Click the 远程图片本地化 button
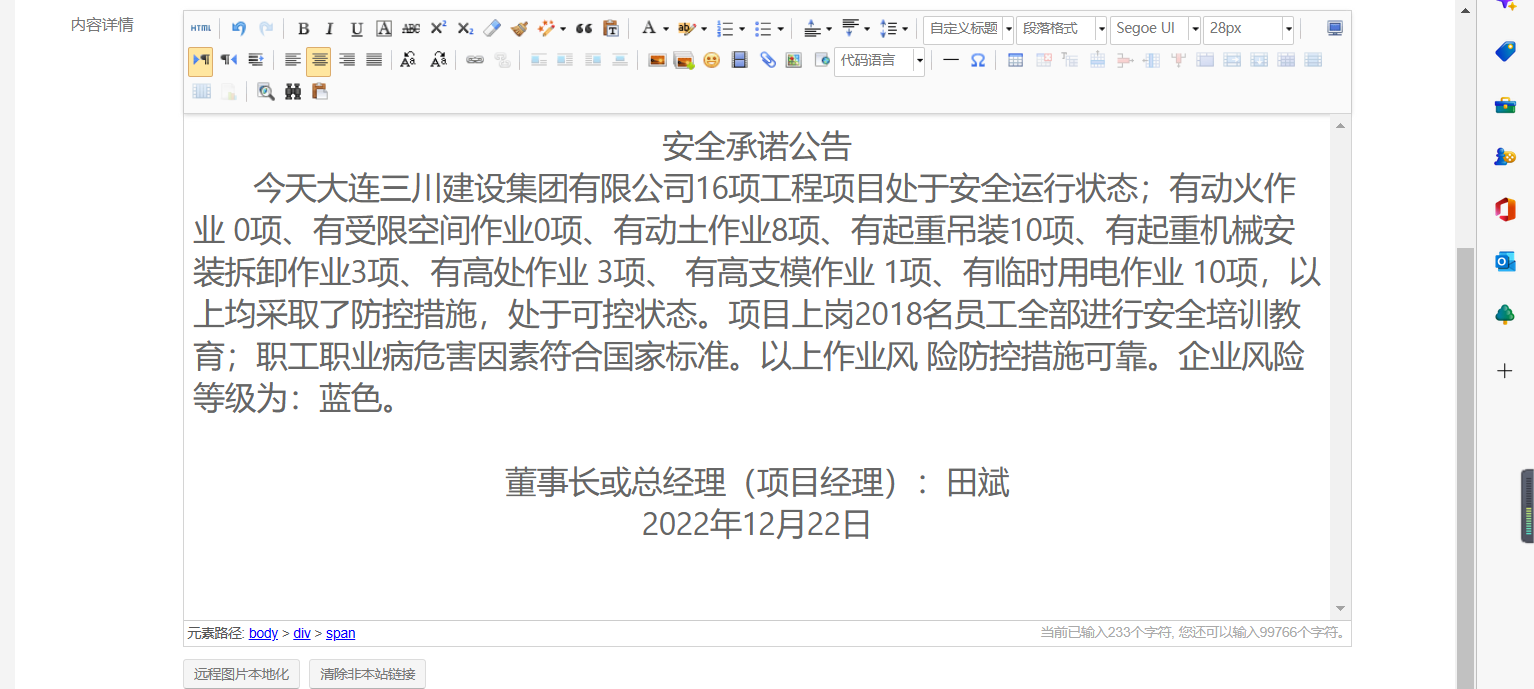The width and height of the screenshot is (1534, 689). point(241,674)
